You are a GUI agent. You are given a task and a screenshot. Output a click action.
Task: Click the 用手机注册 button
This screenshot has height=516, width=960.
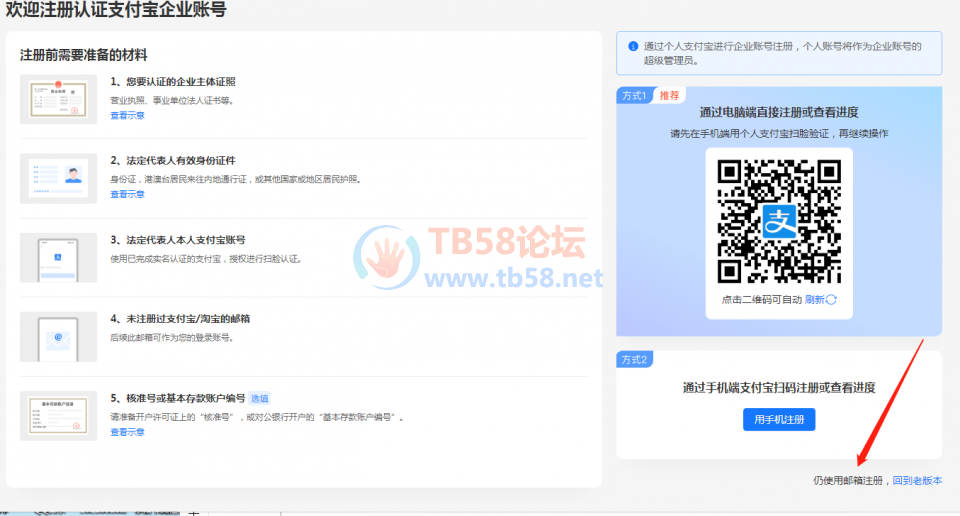[779, 419]
